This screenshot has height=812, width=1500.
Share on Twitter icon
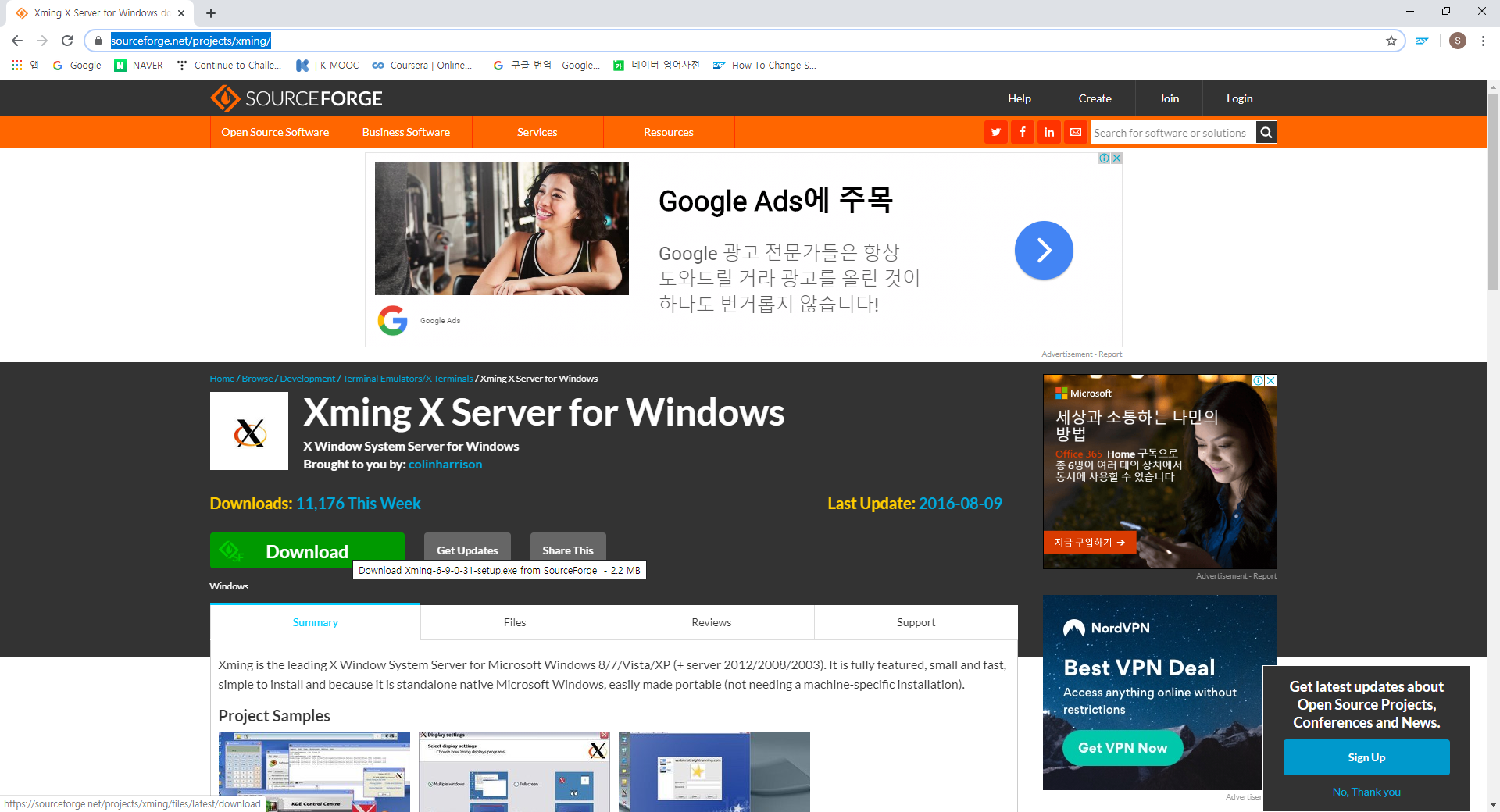(x=996, y=132)
